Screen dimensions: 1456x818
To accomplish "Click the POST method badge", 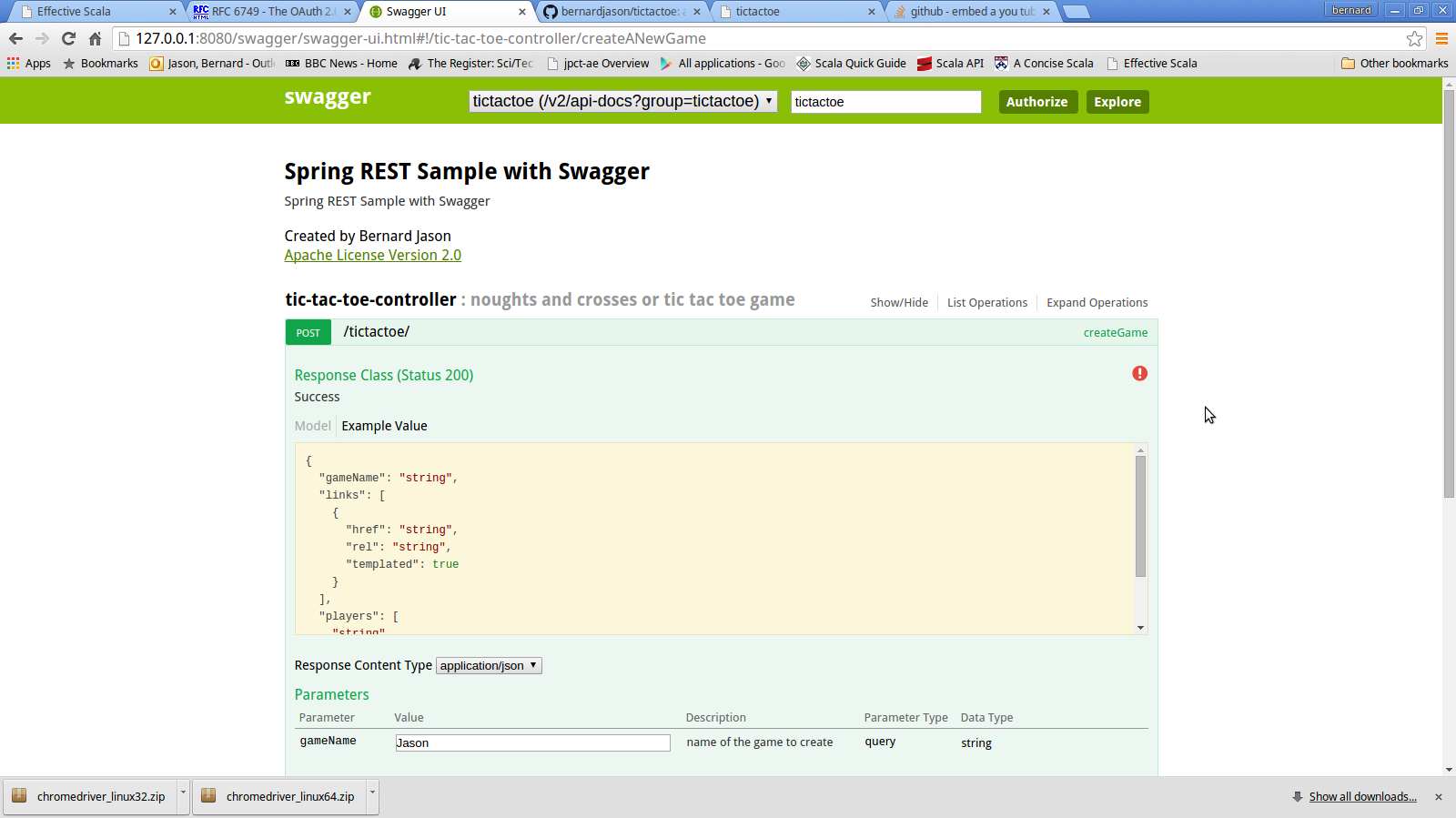I will [x=308, y=332].
